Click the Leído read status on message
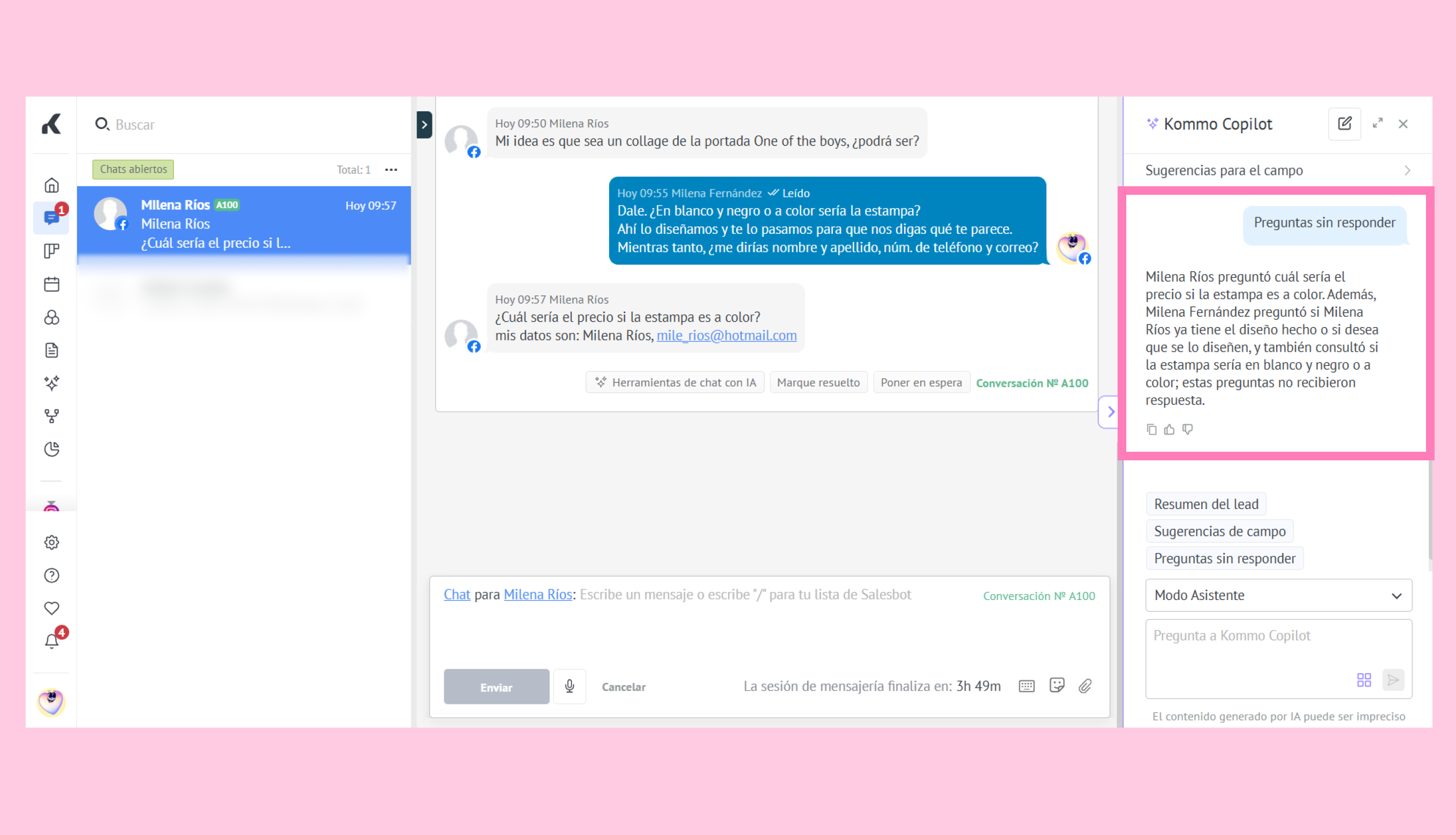The width and height of the screenshot is (1456, 835). pos(788,193)
